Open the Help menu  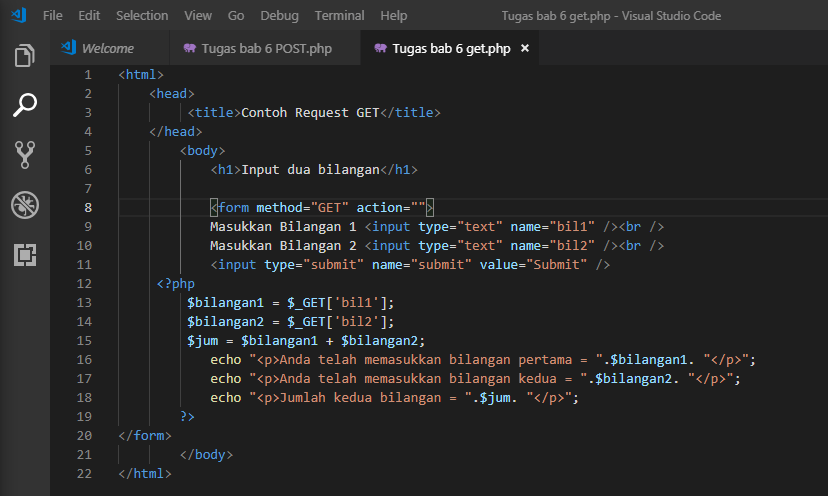[x=393, y=16]
